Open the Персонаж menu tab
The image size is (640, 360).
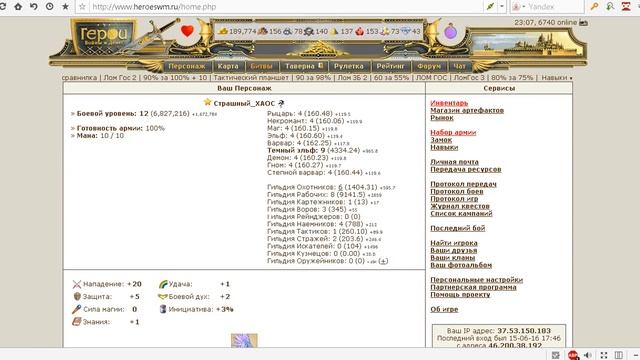(x=187, y=66)
